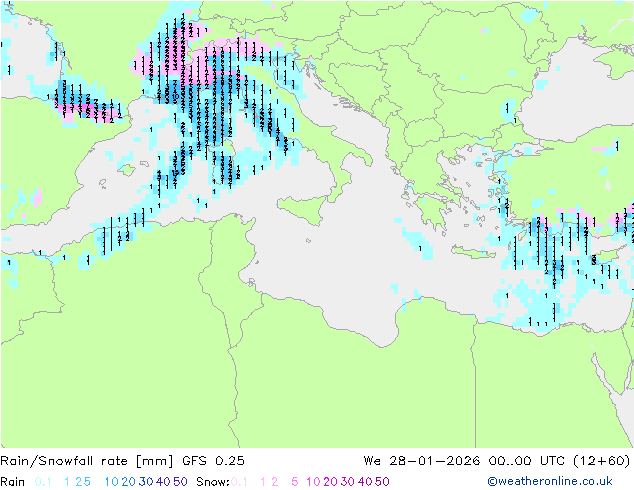Select the Rain legend value 30
Viewport: 634px width, 490px height.
pyautogui.click(x=146, y=482)
